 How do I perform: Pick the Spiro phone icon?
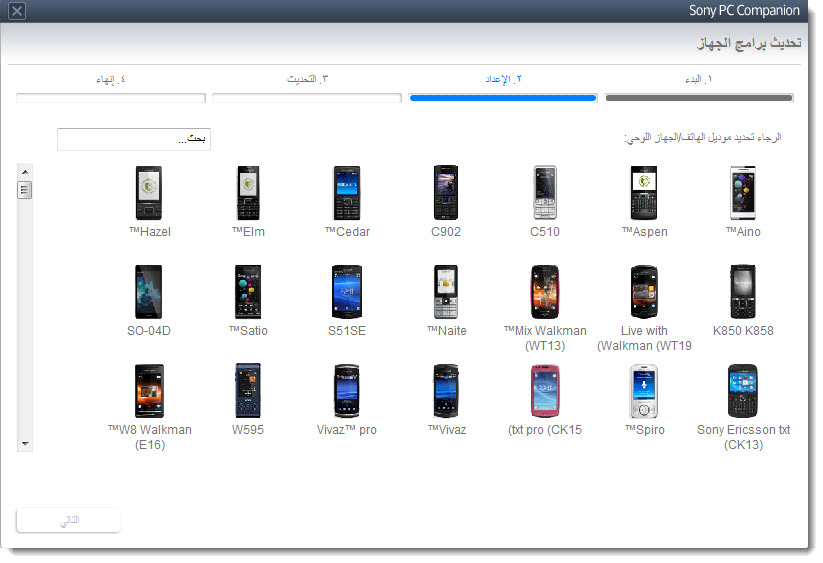[644, 391]
